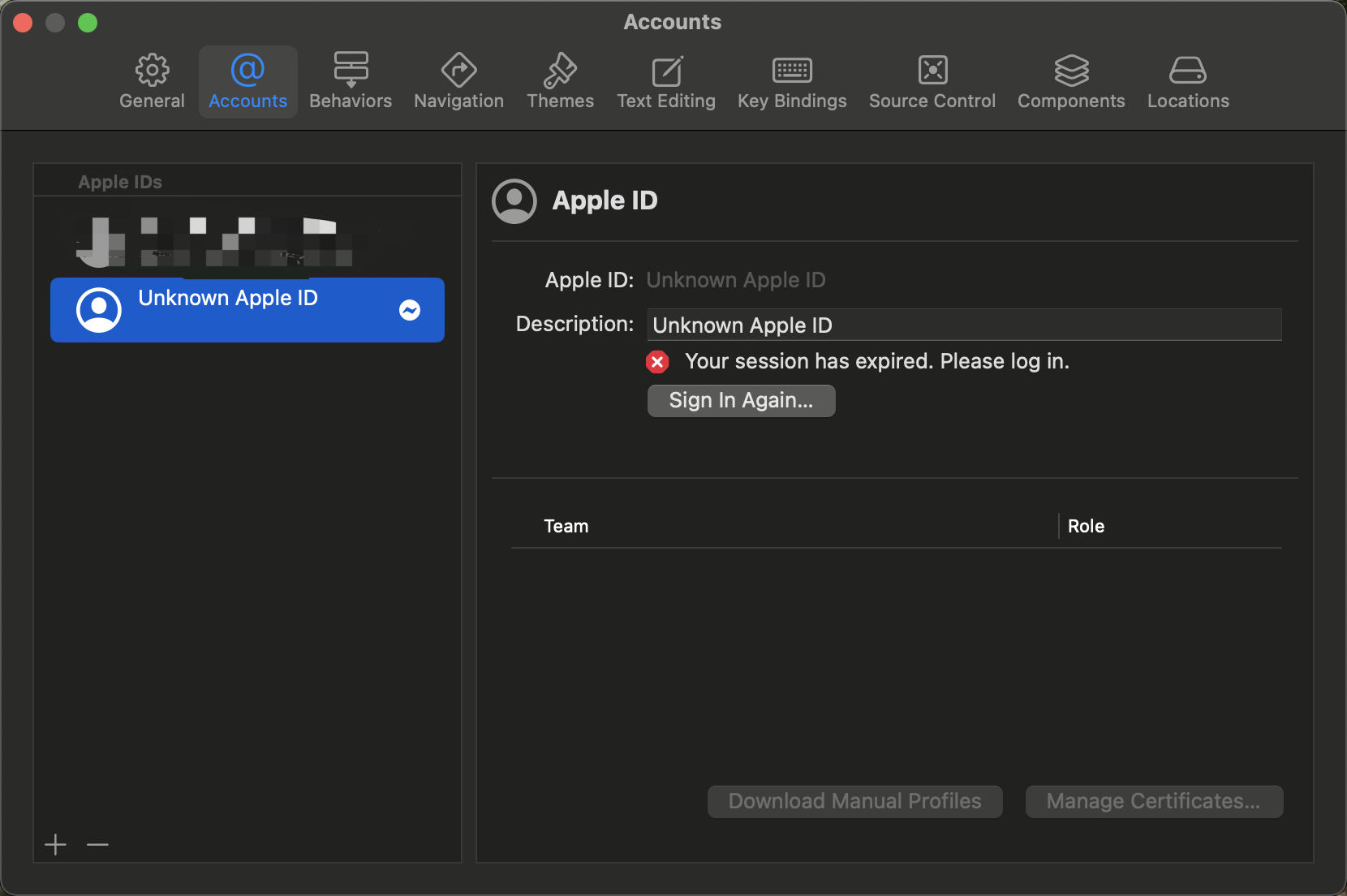The image size is (1347, 896).
Task: Open the Key Bindings keyboard icon
Action: (792, 71)
